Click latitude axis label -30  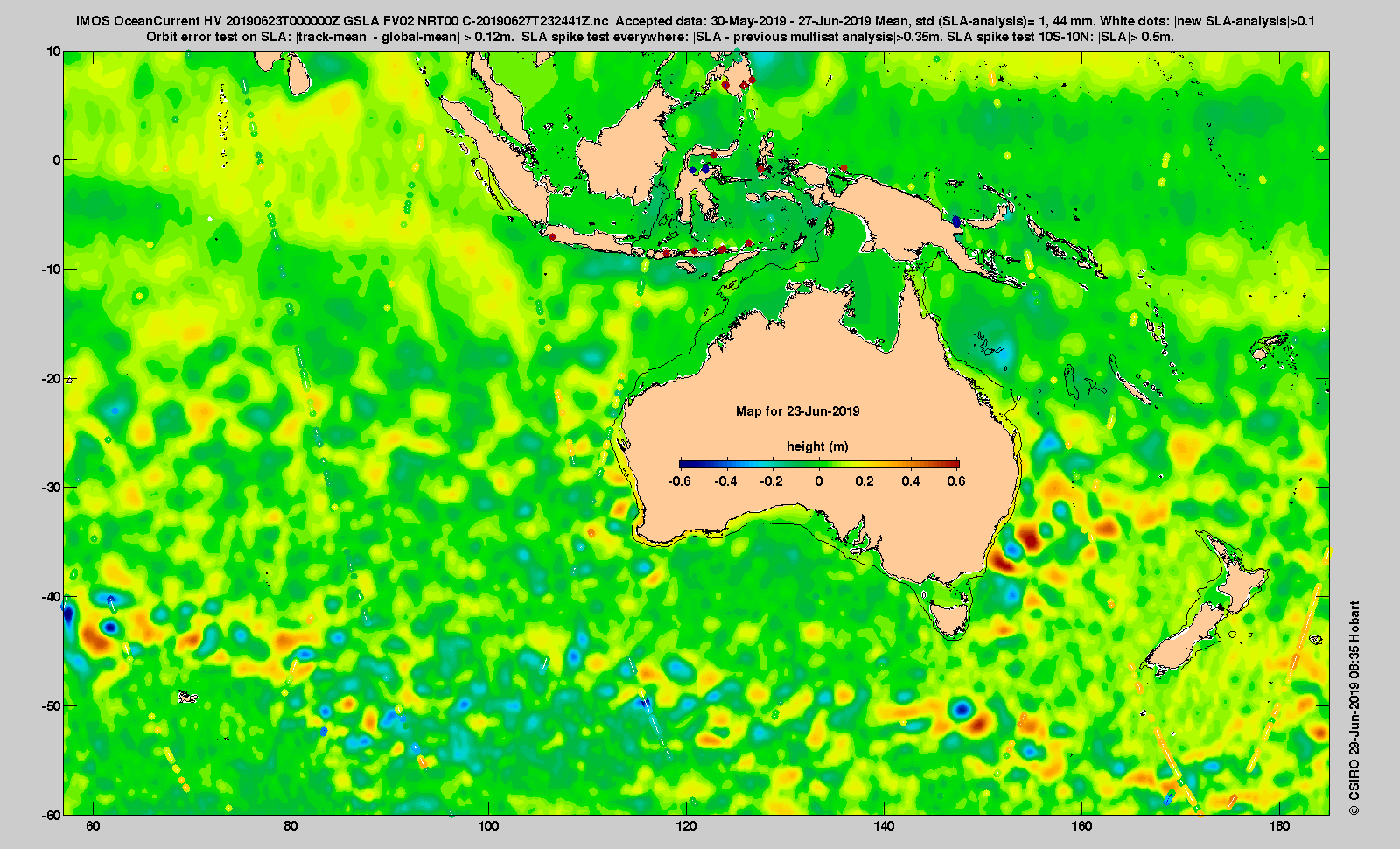click(52, 488)
